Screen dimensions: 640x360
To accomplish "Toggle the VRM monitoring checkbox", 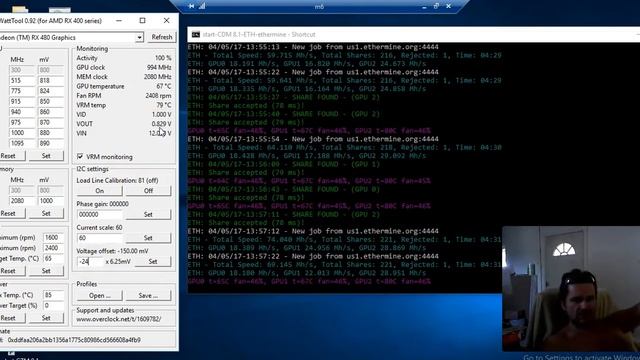I will [x=80, y=156].
